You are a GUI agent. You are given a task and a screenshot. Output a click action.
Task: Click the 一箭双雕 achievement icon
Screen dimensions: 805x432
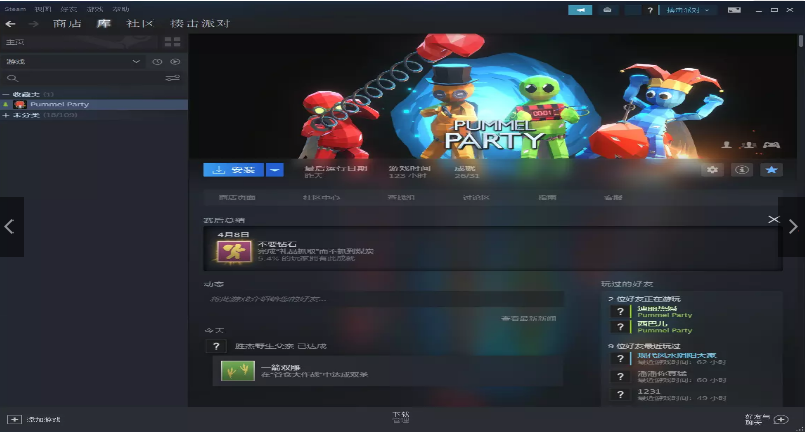238,370
